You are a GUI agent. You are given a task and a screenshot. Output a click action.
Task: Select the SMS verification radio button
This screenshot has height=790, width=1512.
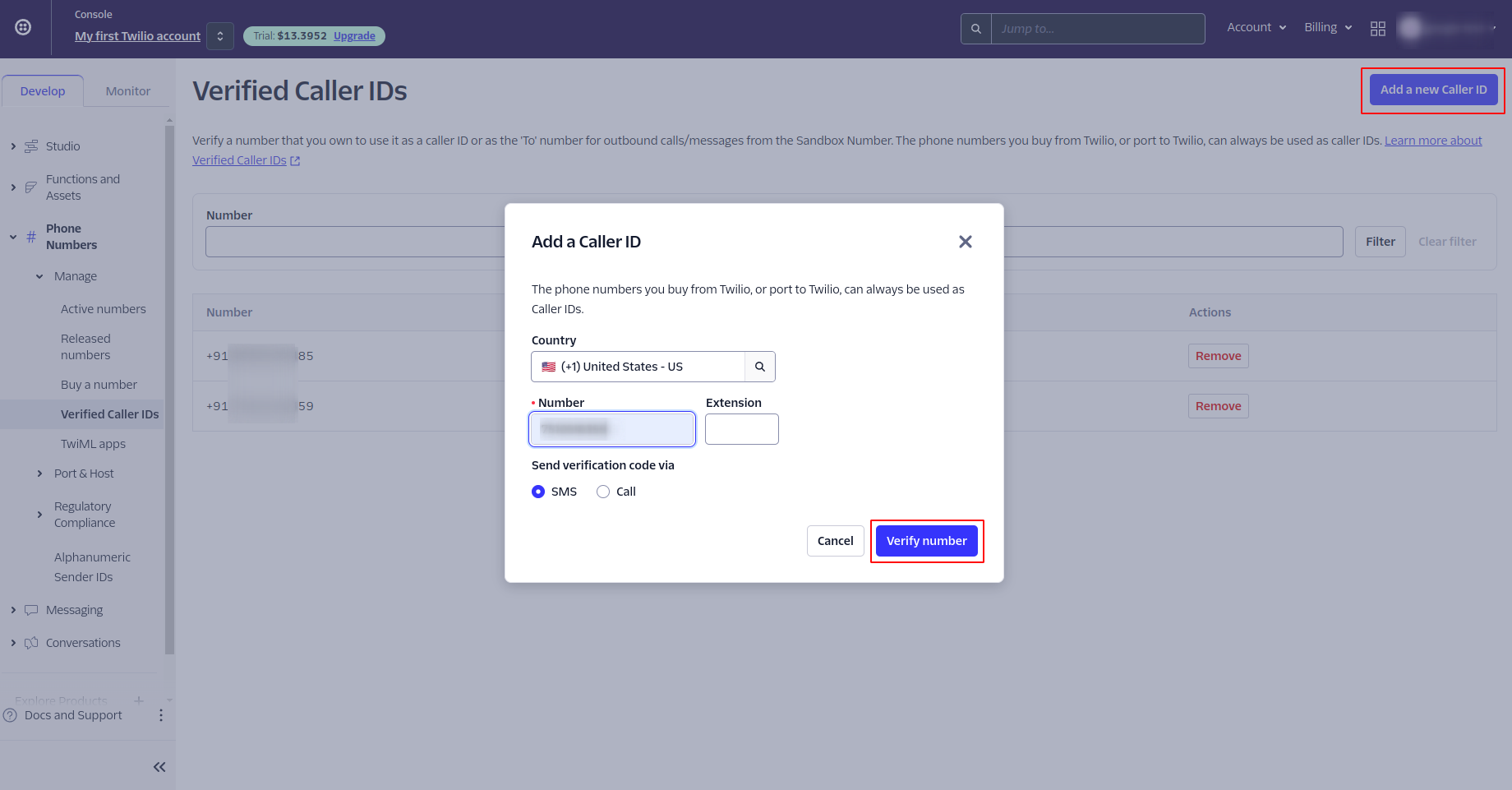[538, 492]
